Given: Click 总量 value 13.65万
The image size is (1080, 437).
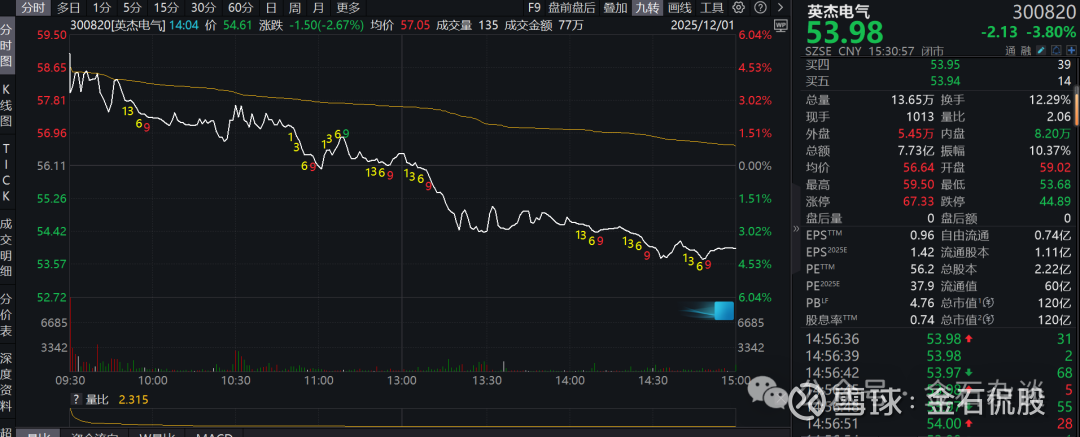Looking at the screenshot, I should (x=913, y=100).
